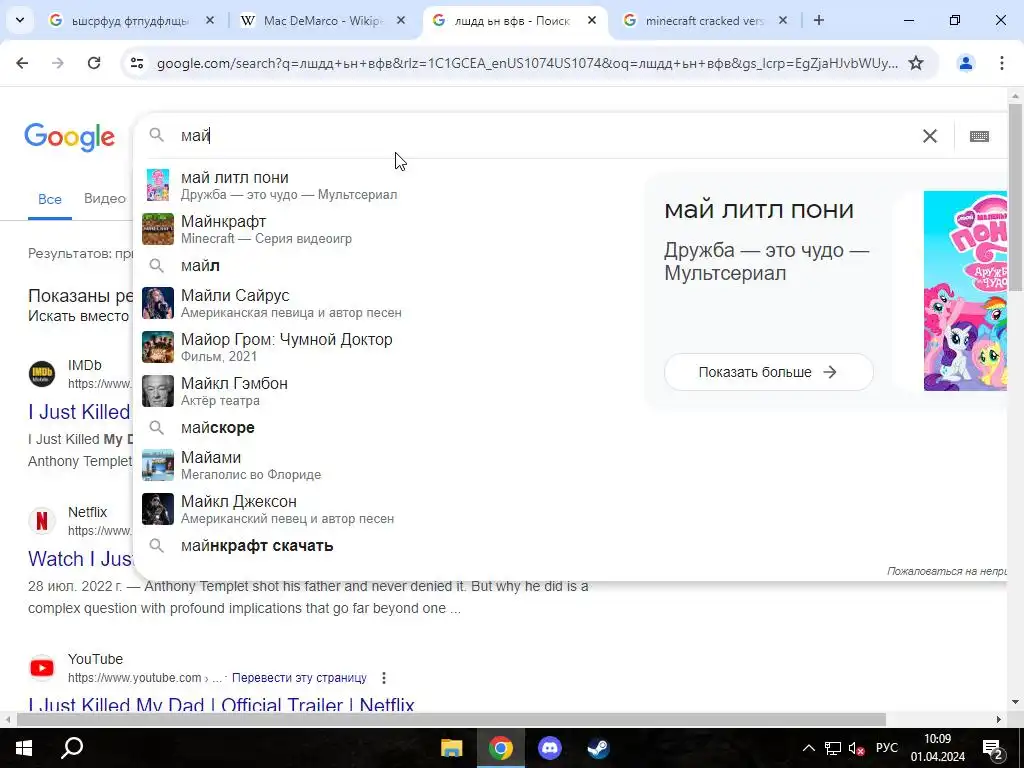Open the 'Watch I Jus...' Netflix result
The height and width of the screenshot is (768, 1024).
[80, 559]
